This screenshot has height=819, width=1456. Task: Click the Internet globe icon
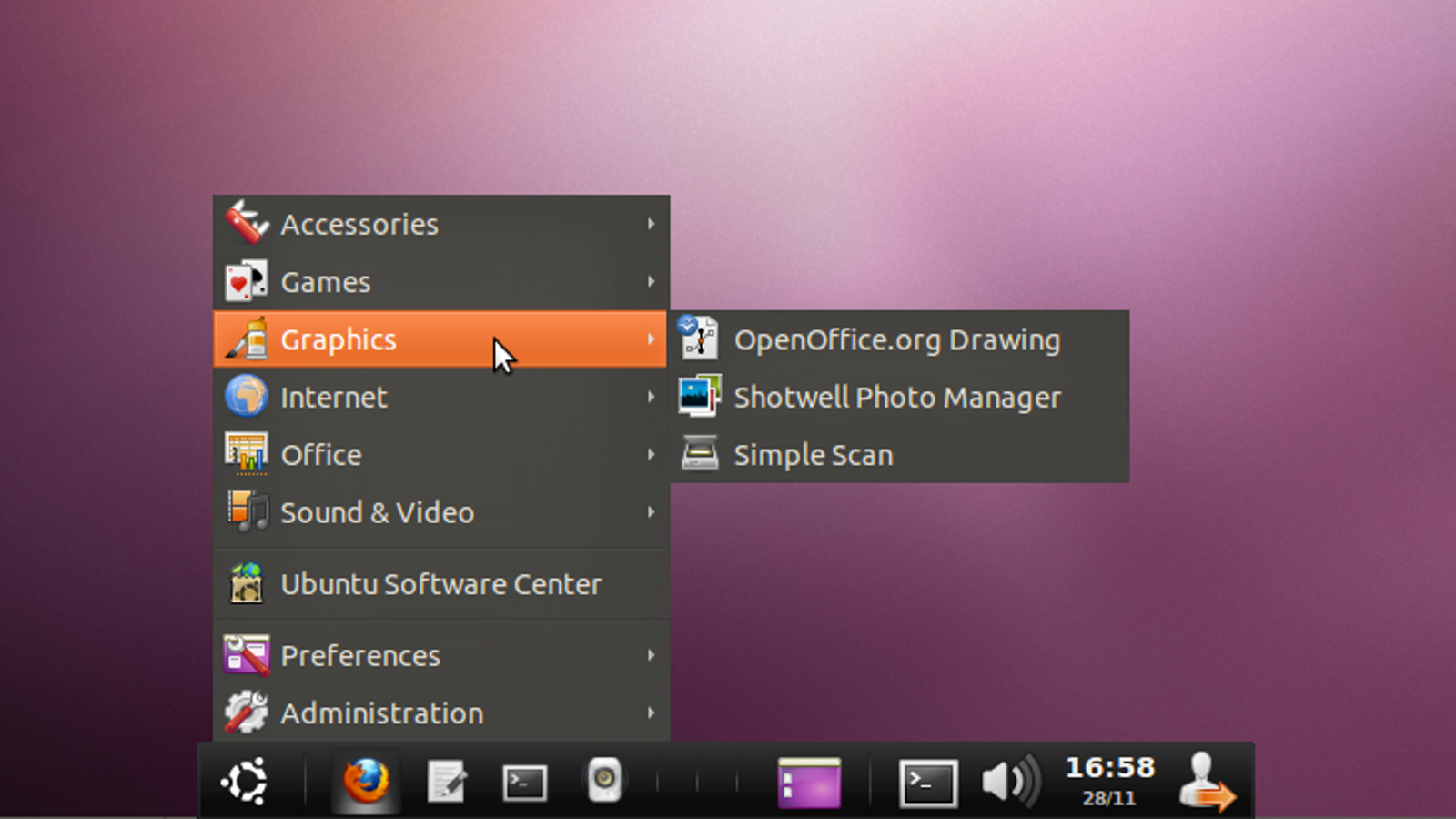pos(247,397)
